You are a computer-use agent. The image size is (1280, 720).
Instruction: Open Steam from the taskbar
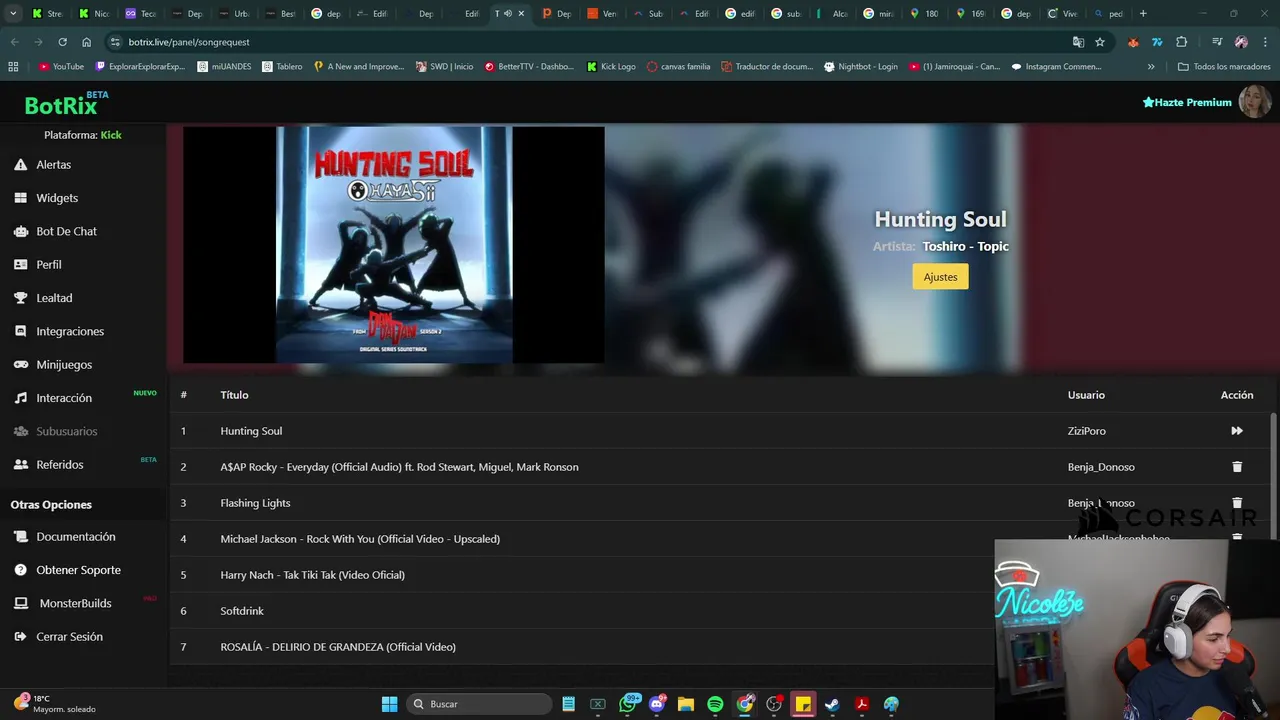pos(832,704)
